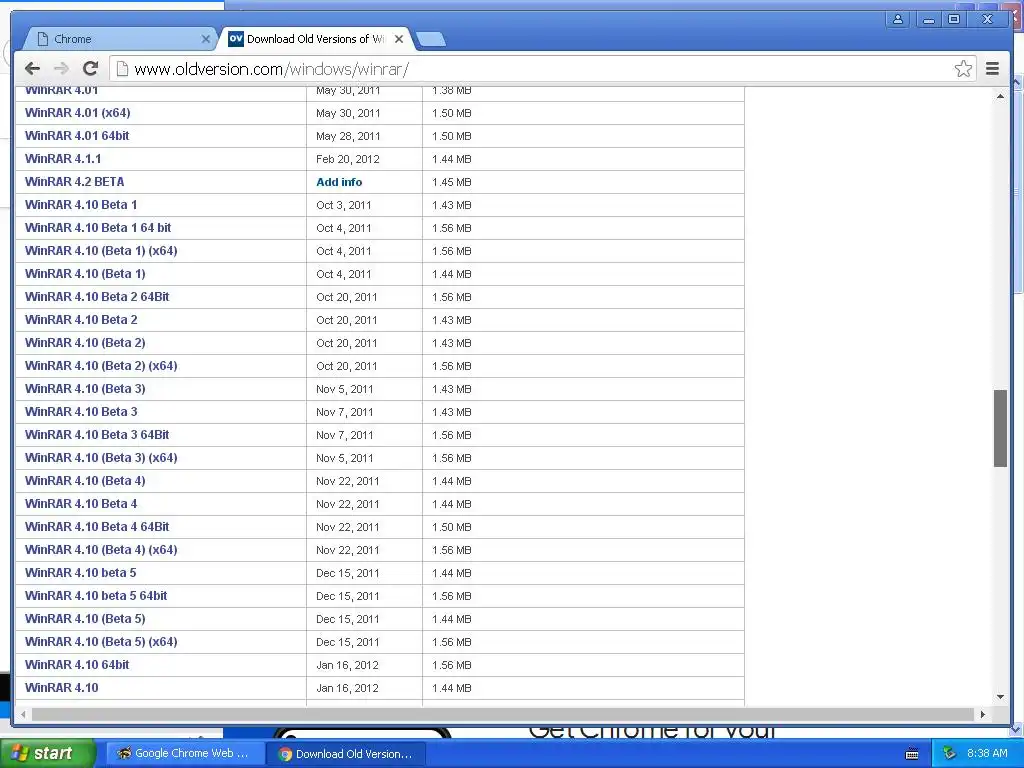Click the May 28, 2011 date cell
1024x768 pixels.
click(x=364, y=136)
